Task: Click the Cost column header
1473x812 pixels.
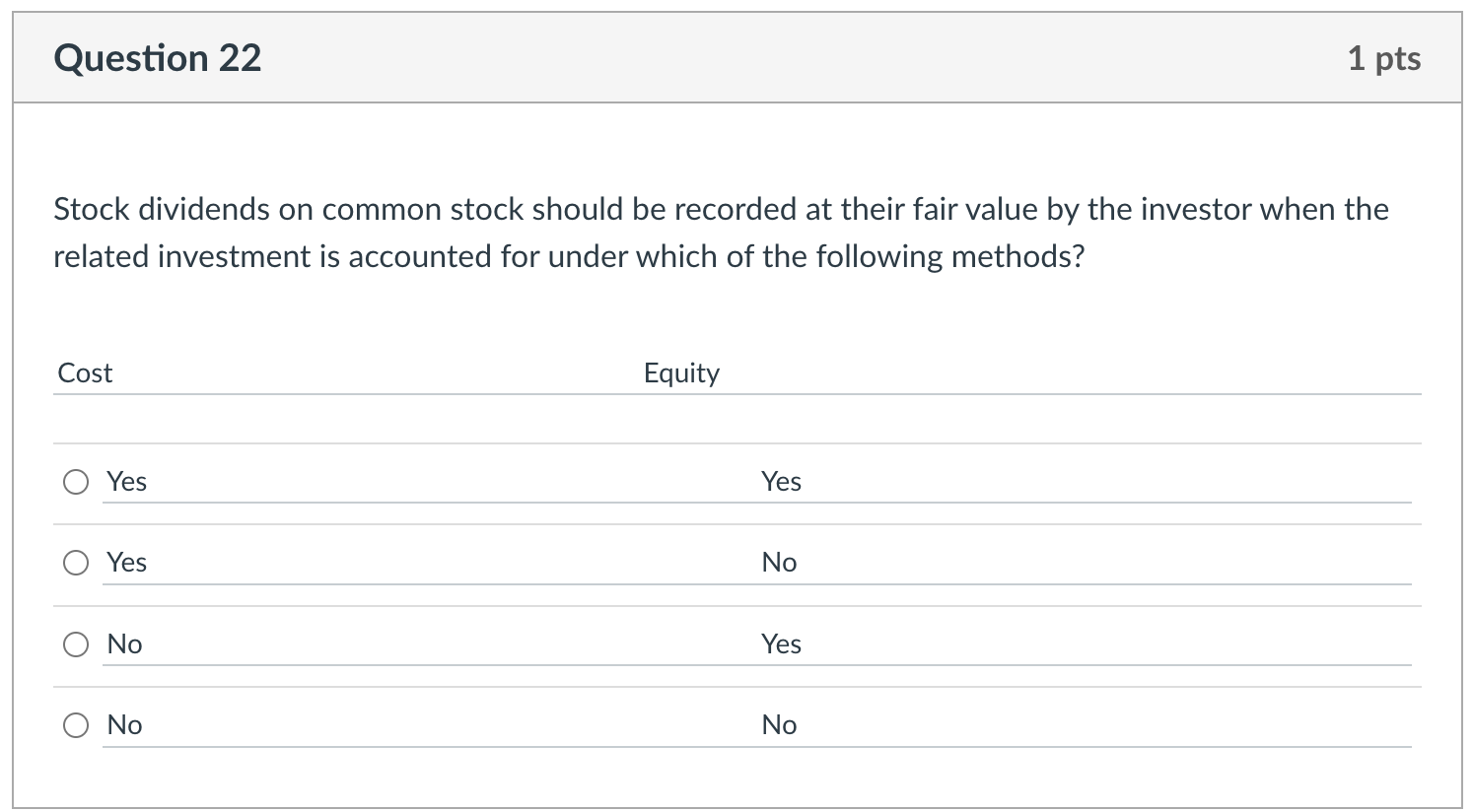Action: pyautogui.click(x=85, y=372)
